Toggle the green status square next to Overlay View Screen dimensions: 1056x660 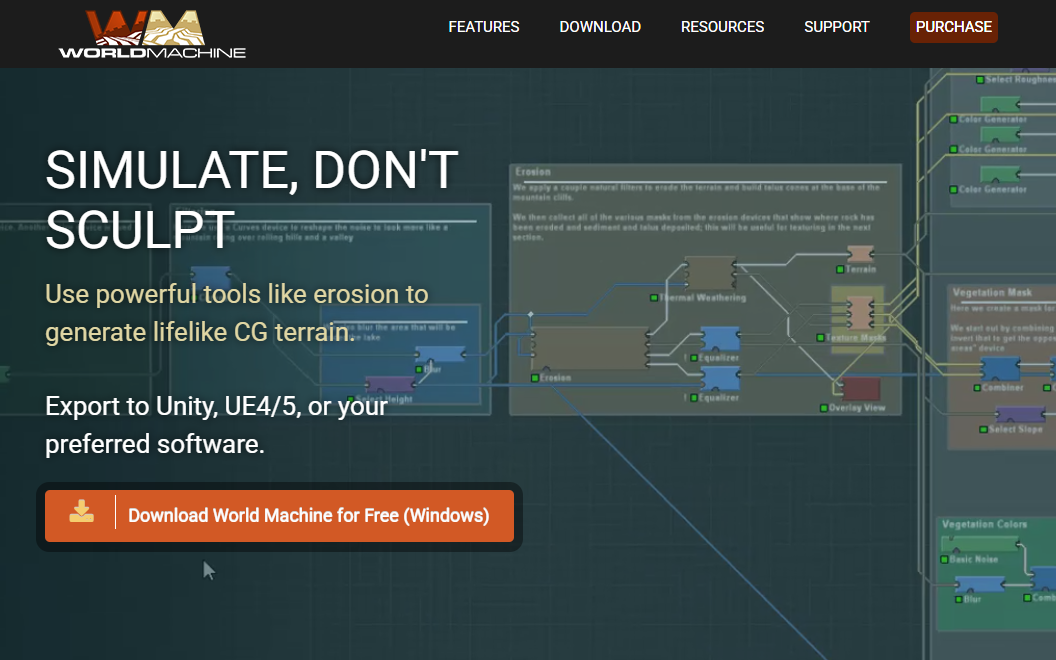click(x=823, y=408)
